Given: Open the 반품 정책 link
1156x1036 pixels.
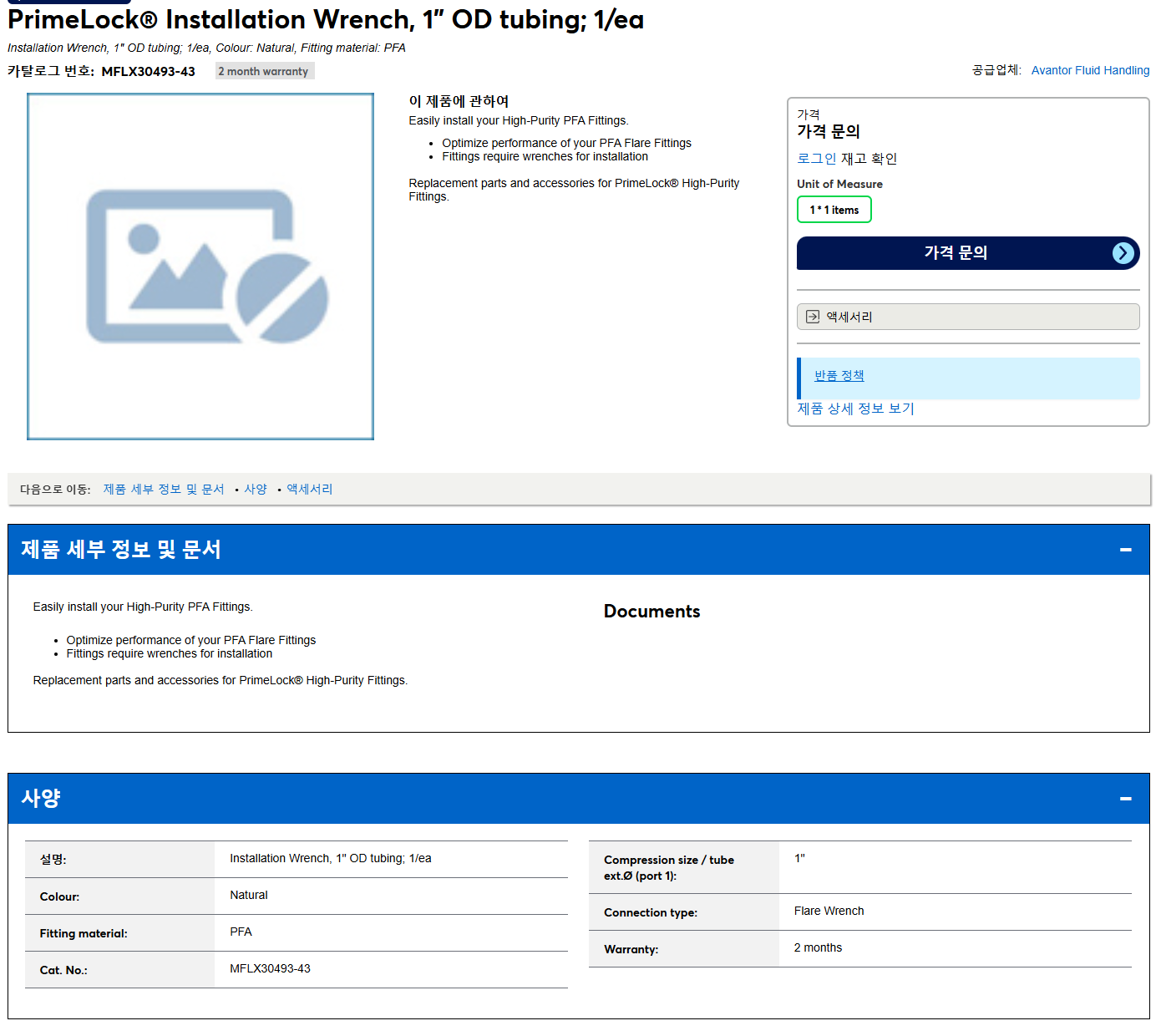Looking at the screenshot, I should coord(839,376).
